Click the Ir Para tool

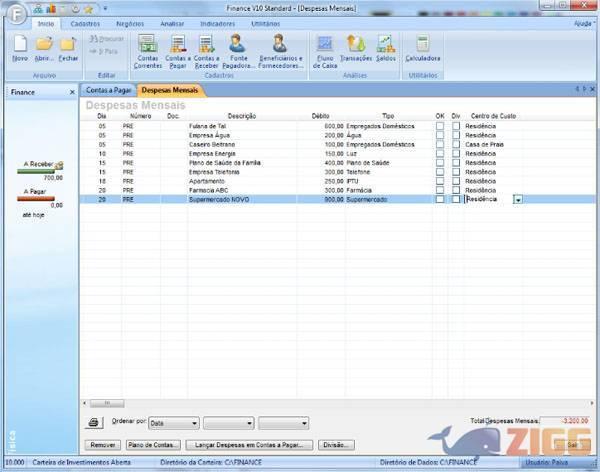click(103, 51)
